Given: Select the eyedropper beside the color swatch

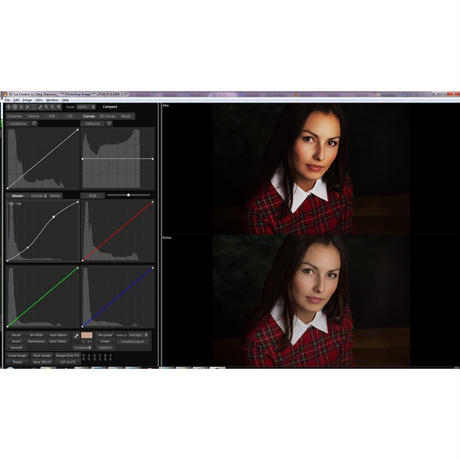Looking at the screenshot, I should pos(76,335).
